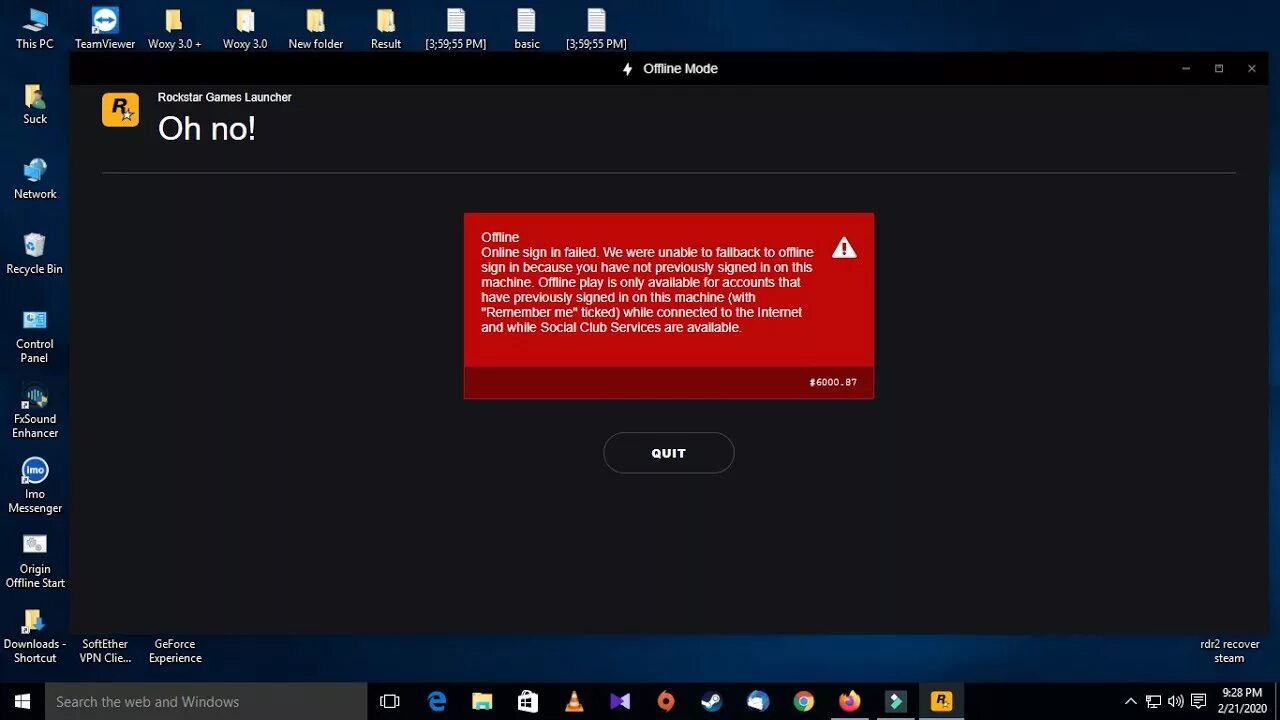This screenshot has width=1280, height=720.
Task: Select 'rdr2 recover steam' desktop label
Action: [1230, 651]
